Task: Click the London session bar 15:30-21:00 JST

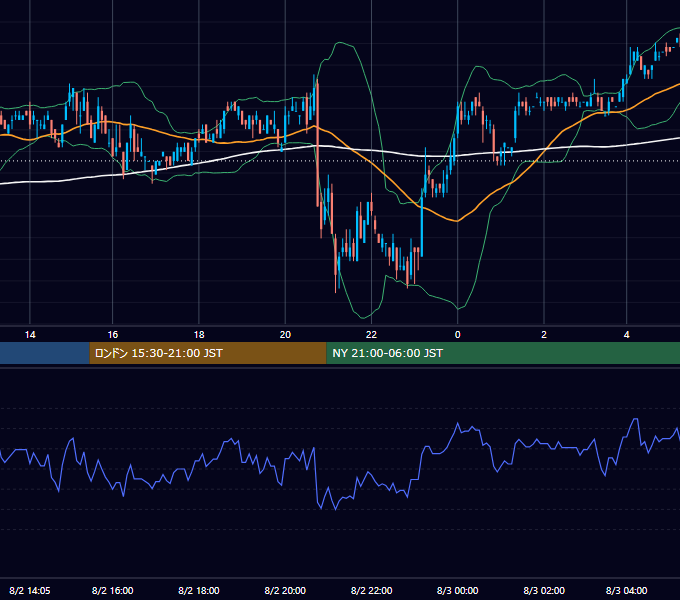Action: tap(208, 353)
